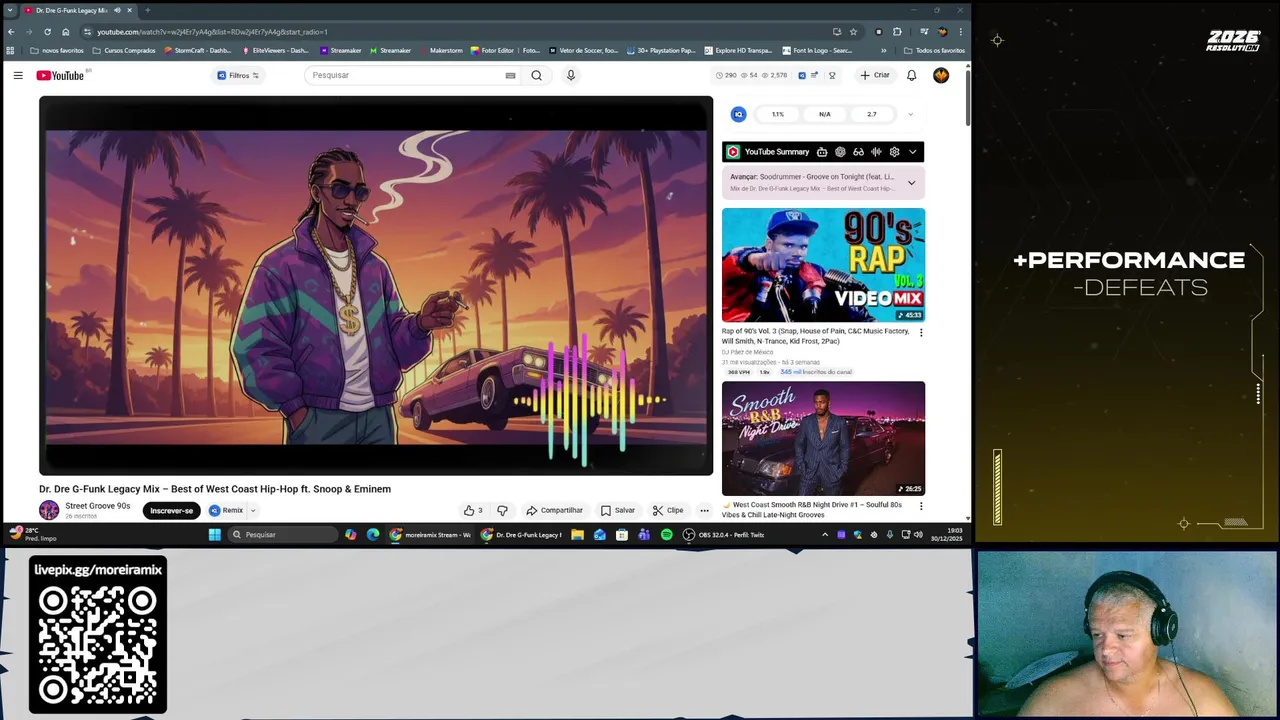Go back with the browser back arrow
This screenshot has height=720, width=1280.
click(11, 31)
